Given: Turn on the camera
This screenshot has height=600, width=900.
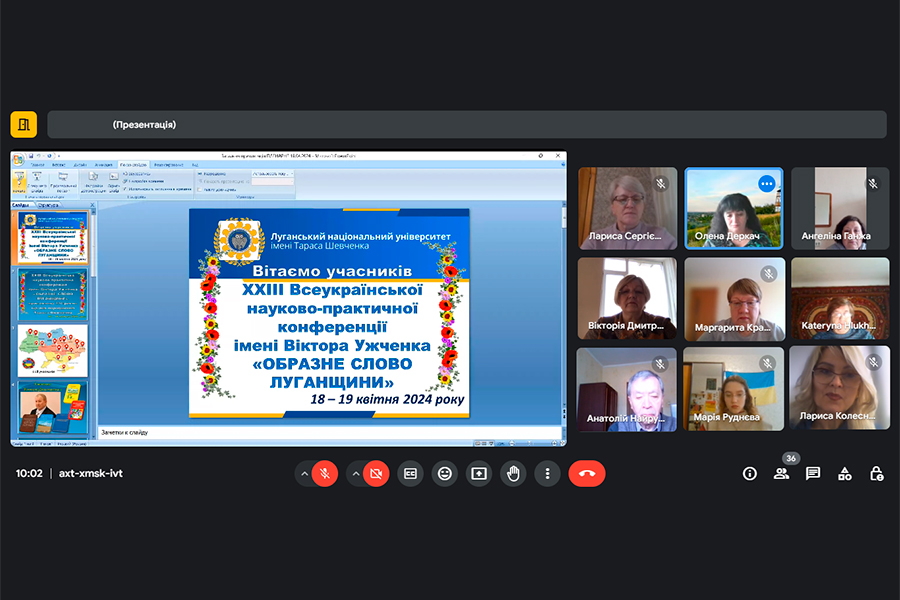Looking at the screenshot, I should coord(376,474).
